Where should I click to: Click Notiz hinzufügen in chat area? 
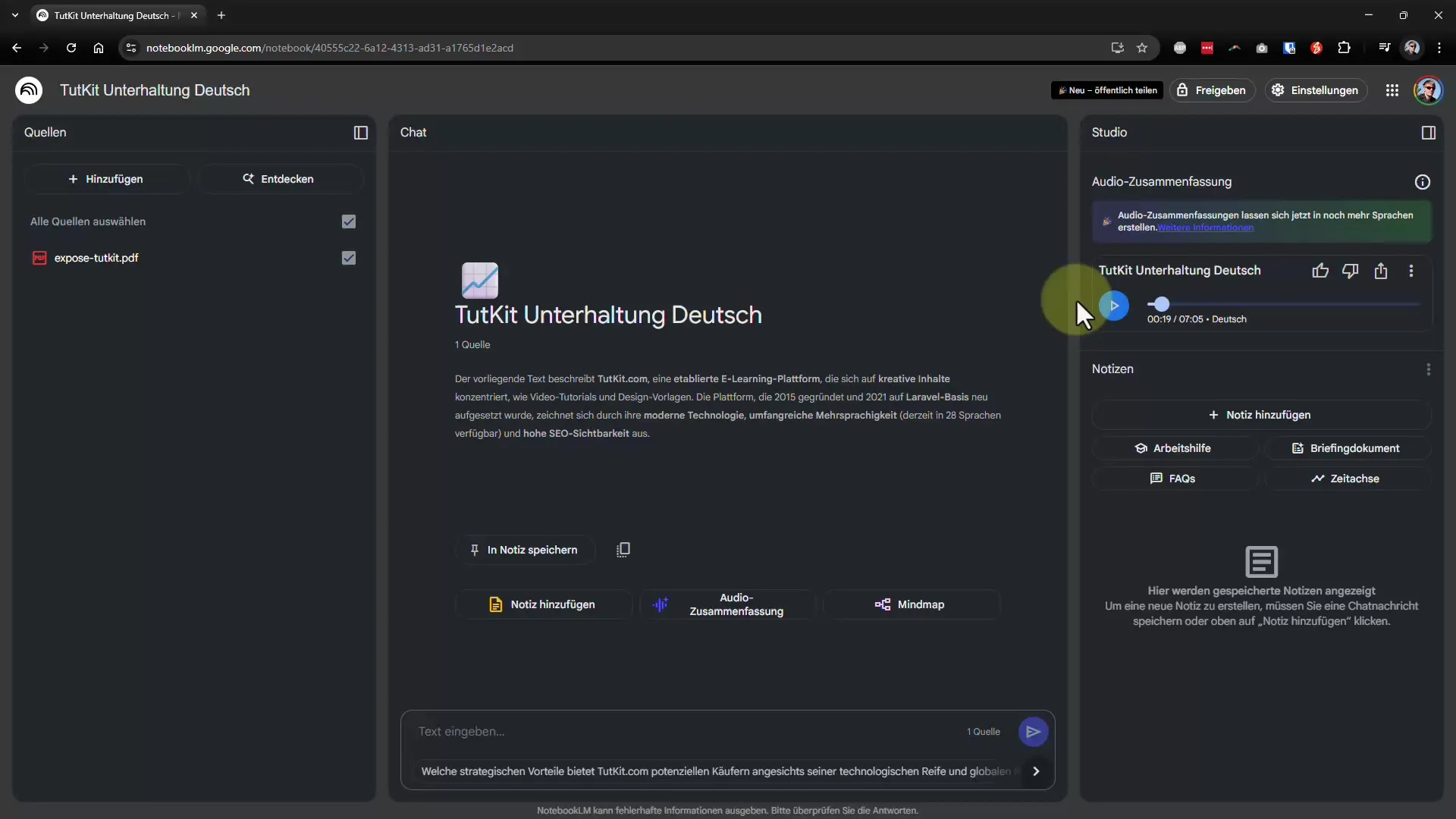(x=543, y=604)
